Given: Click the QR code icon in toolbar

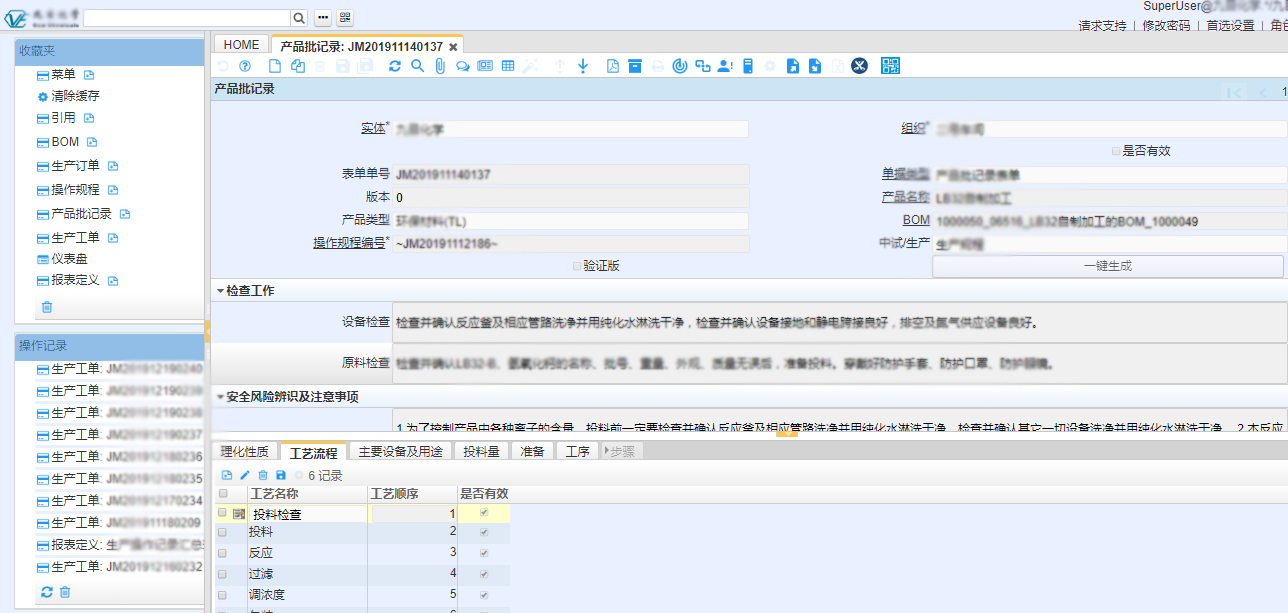Looking at the screenshot, I should pyautogui.click(x=890, y=66).
